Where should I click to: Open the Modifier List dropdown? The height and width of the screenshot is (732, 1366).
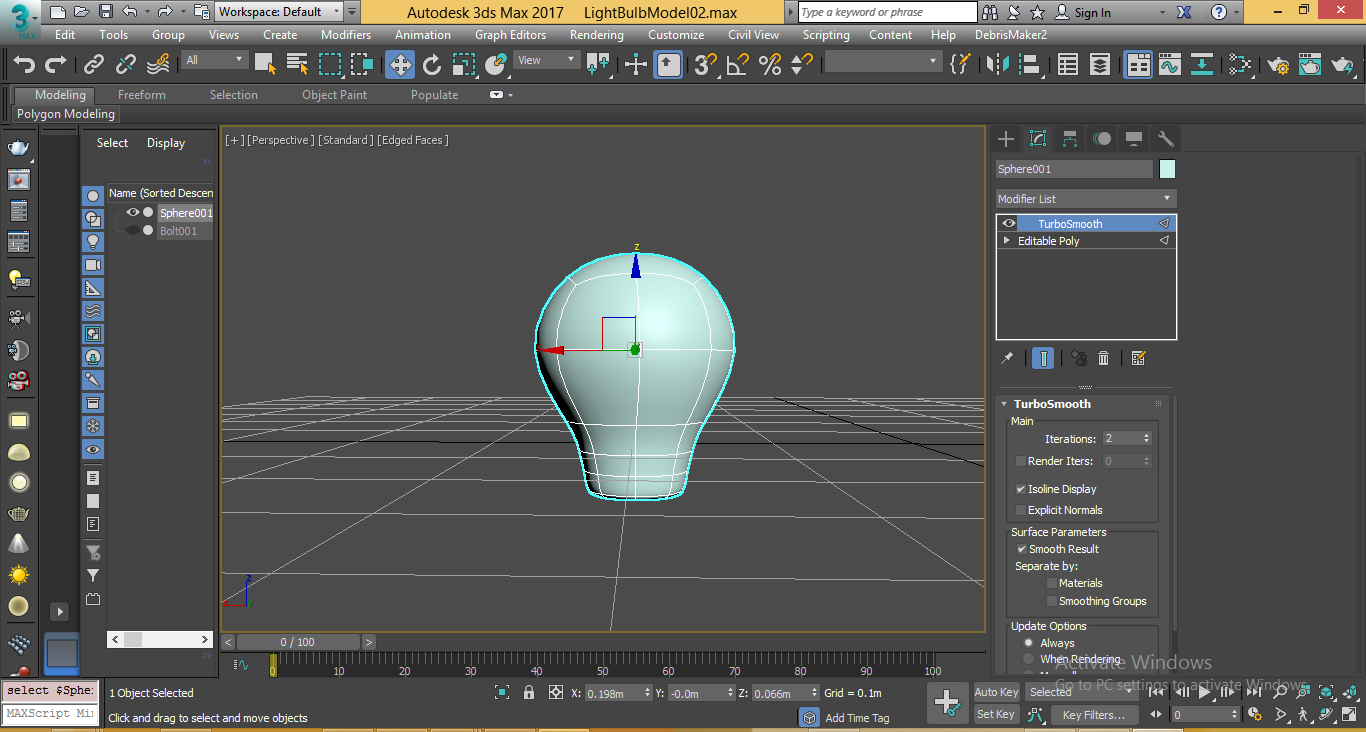coord(1086,199)
